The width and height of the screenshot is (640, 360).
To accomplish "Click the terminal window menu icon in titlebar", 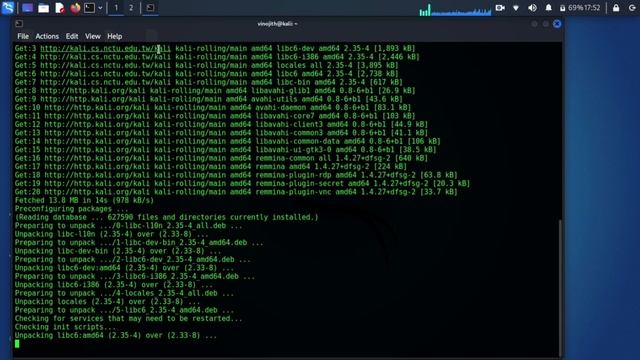I will 19,24.
